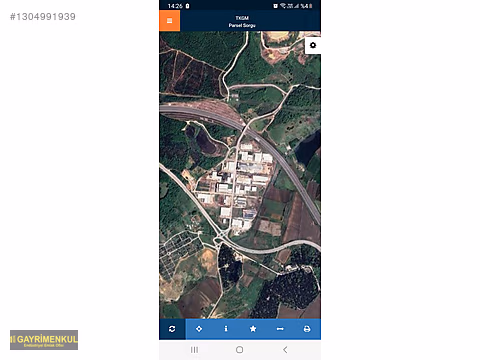Tap Android back arrow
The height and width of the screenshot is (360, 480).
click(x=285, y=350)
